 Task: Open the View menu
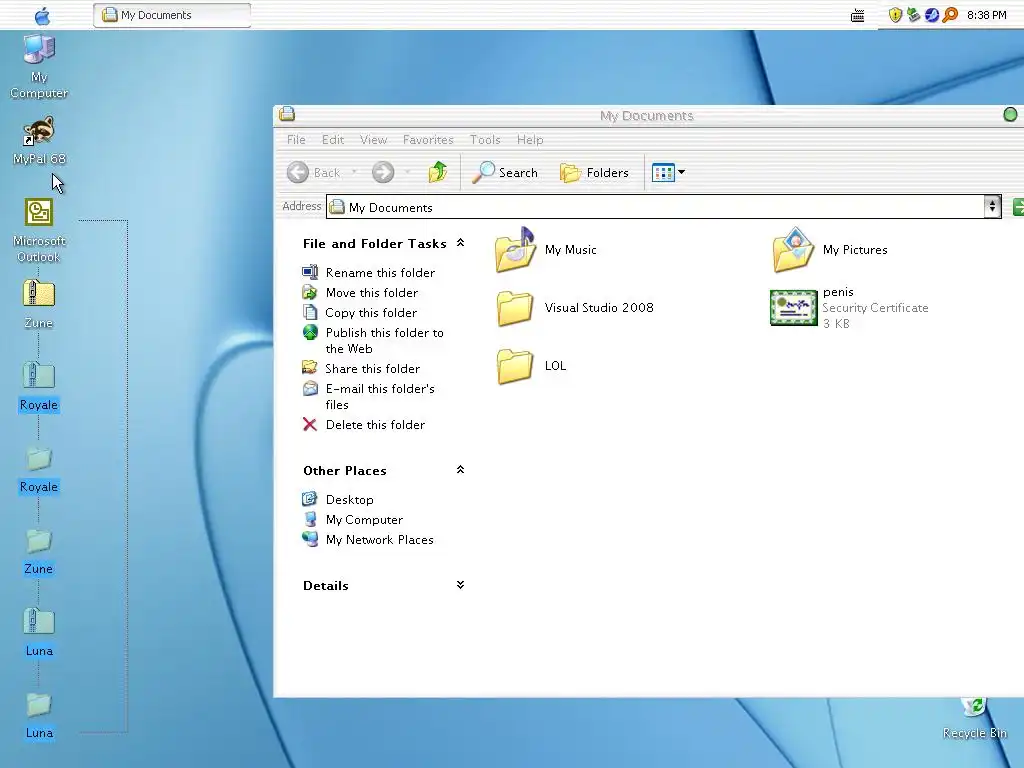374,140
